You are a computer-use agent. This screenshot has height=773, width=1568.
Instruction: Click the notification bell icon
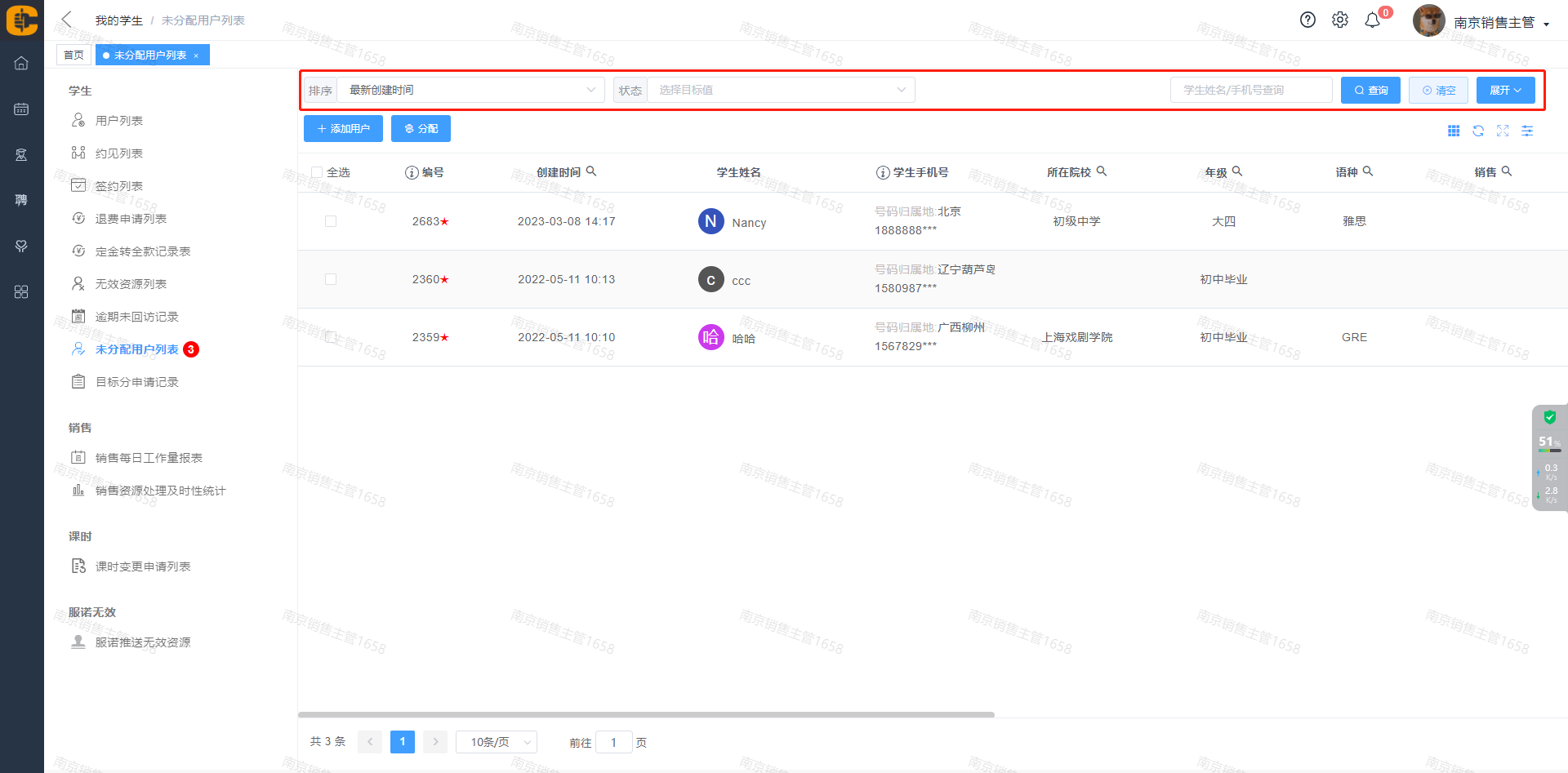point(1372,20)
